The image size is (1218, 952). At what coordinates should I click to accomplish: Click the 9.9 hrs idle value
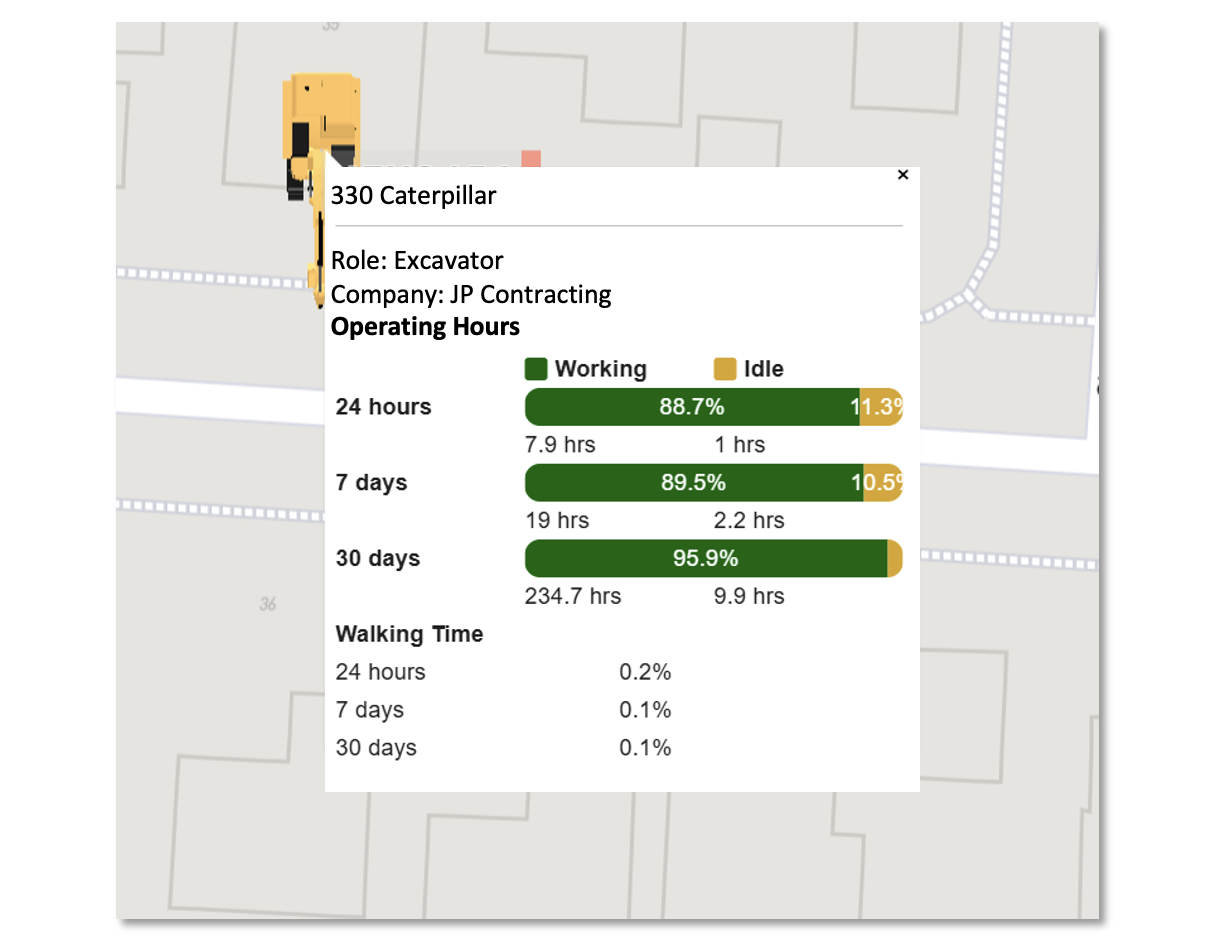click(x=750, y=597)
